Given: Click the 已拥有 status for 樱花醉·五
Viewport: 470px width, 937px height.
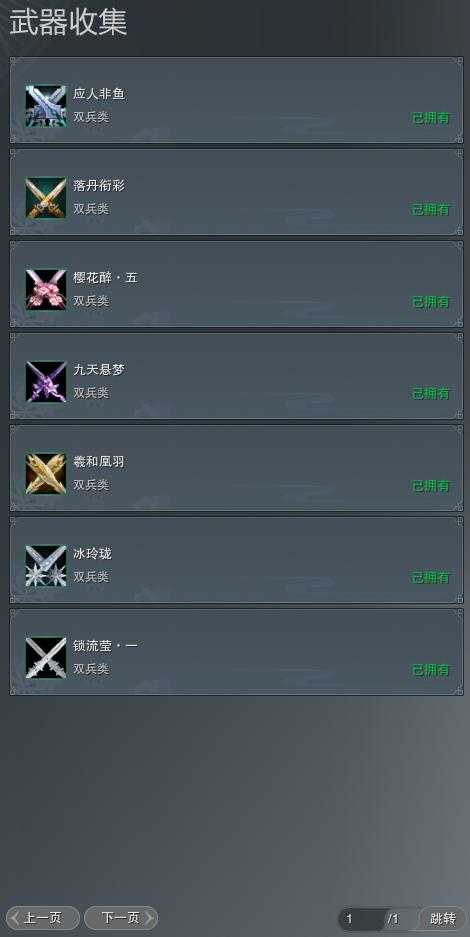Looking at the screenshot, I should [431, 302].
